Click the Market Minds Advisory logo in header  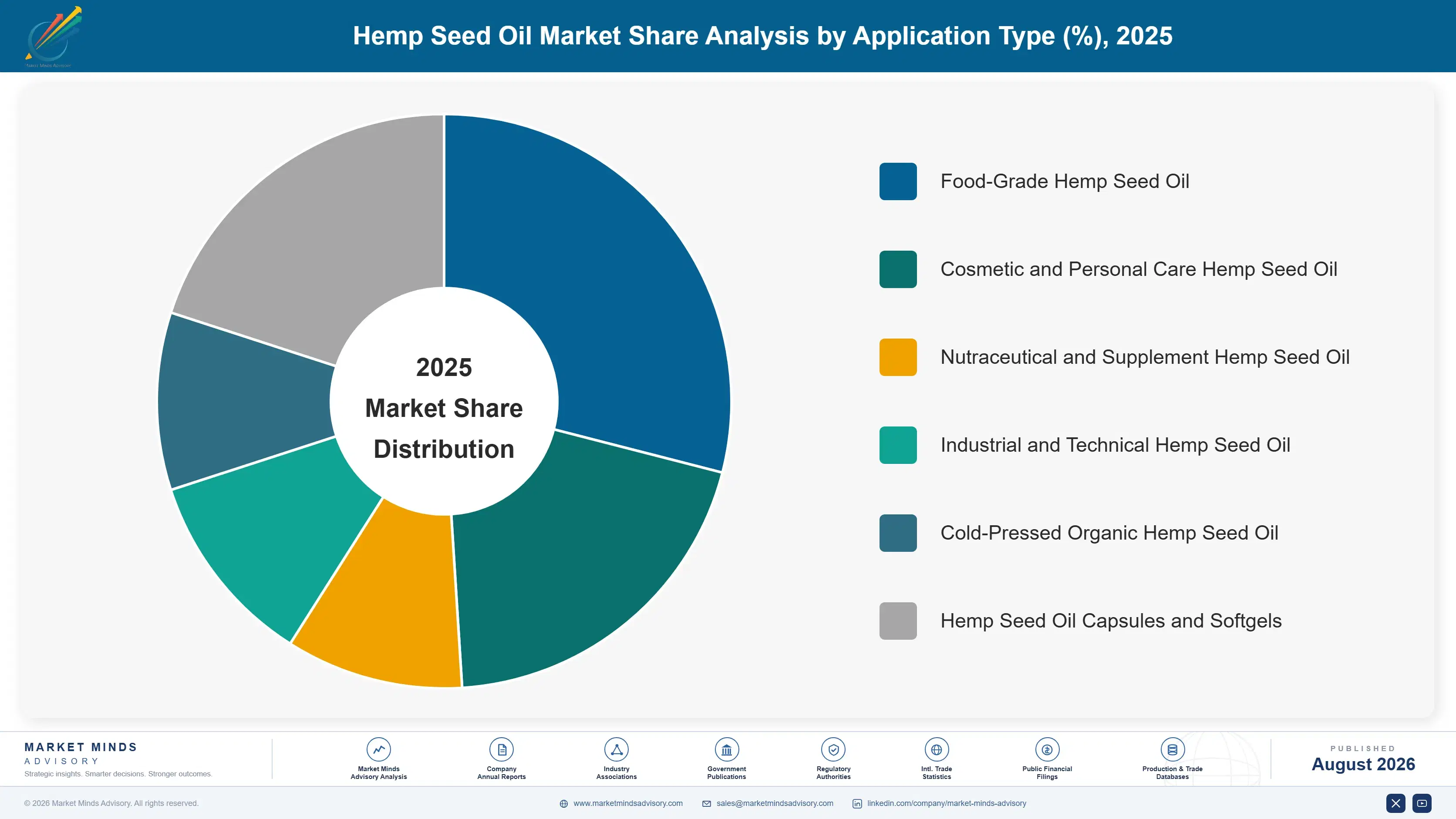point(54,37)
